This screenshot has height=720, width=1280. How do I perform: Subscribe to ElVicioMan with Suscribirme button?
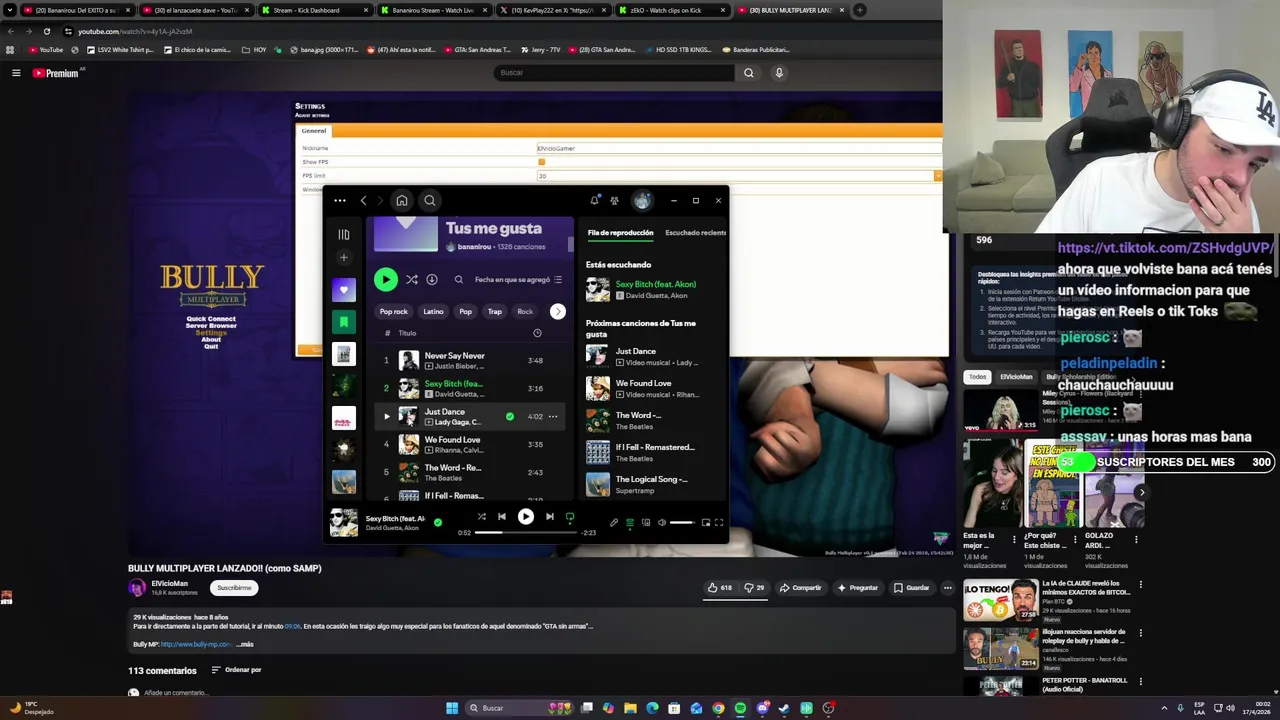click(x=234, y=588)
